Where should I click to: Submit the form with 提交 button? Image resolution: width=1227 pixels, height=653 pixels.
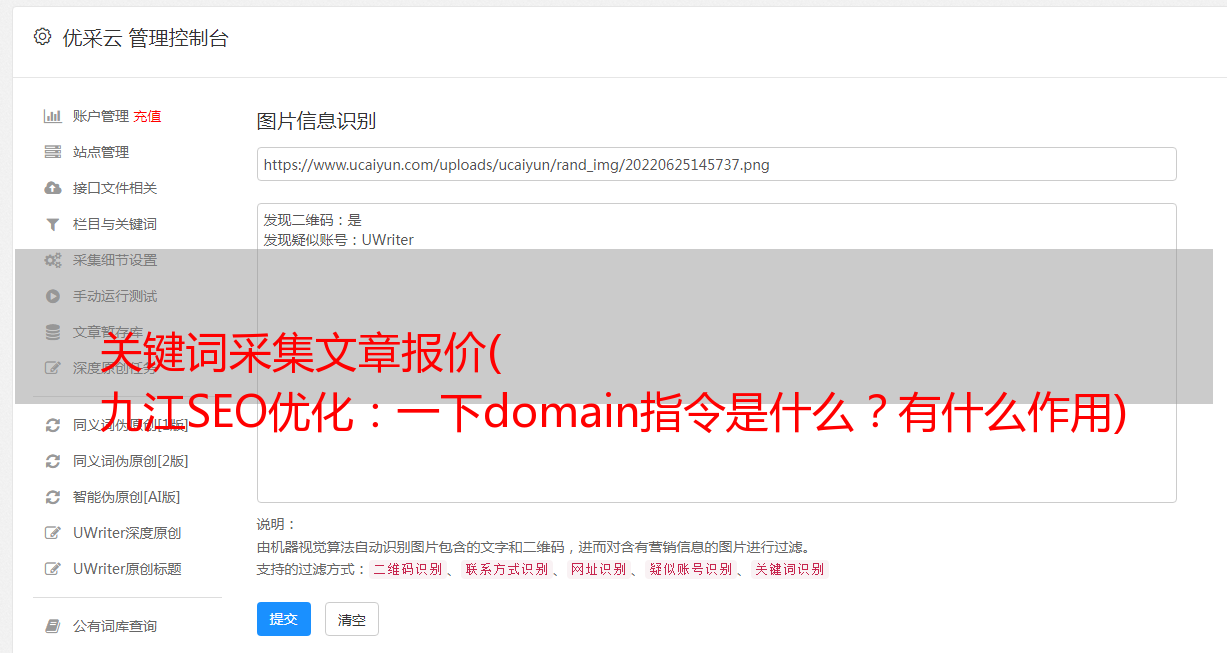[284, 619]
